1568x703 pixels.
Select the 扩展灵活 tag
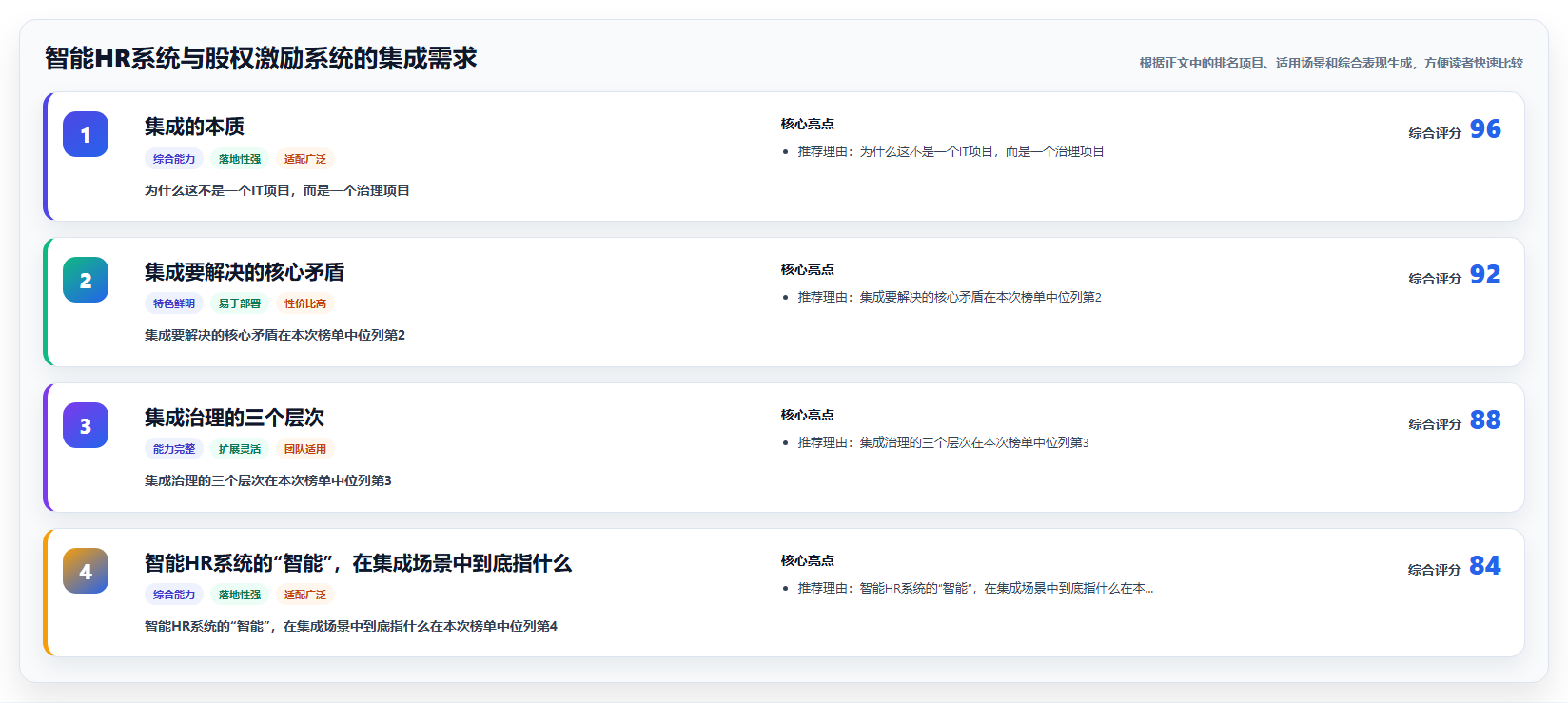240,449
